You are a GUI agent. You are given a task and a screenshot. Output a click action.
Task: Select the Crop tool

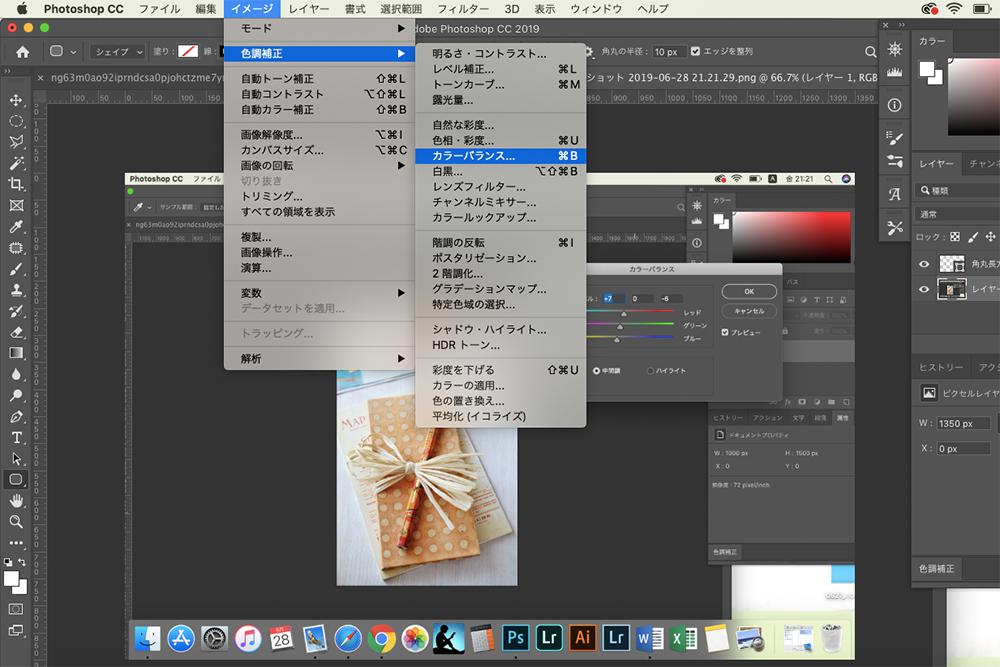pos(16,184)
